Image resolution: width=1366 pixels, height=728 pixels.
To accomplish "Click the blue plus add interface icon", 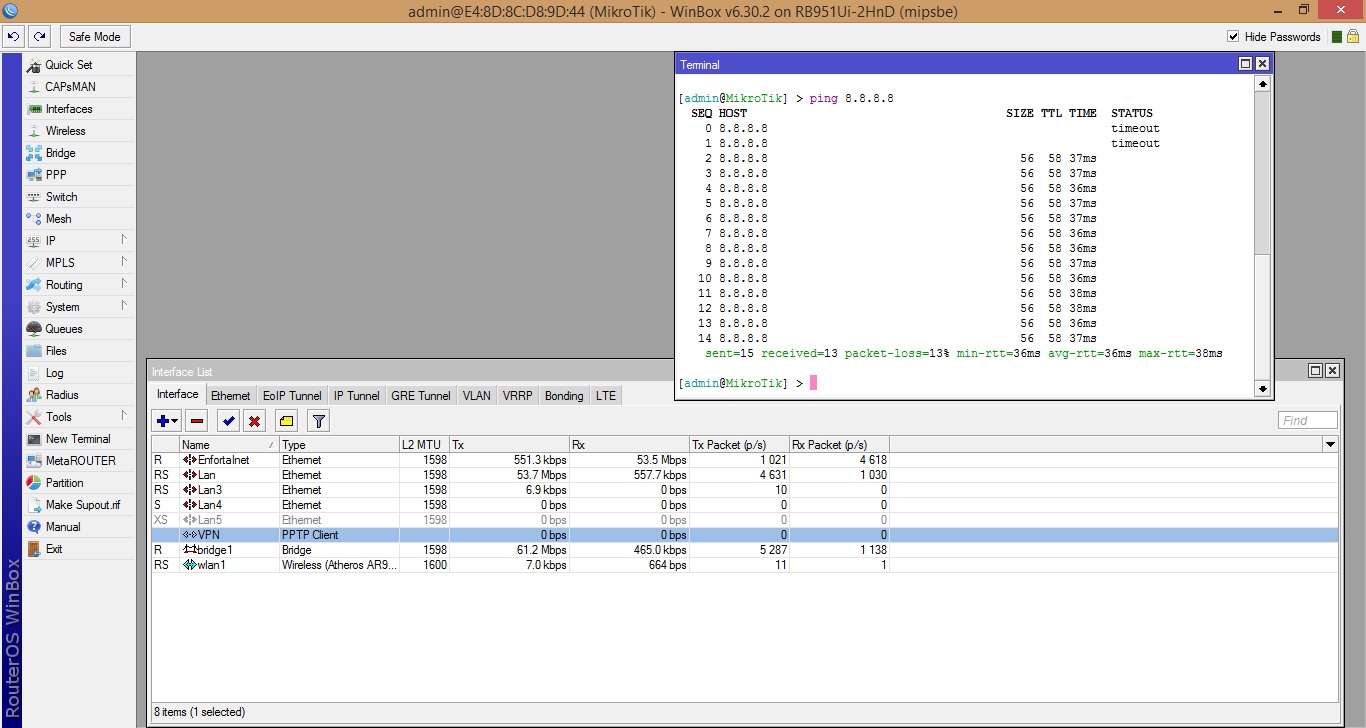I will click(x=165, y=421).
